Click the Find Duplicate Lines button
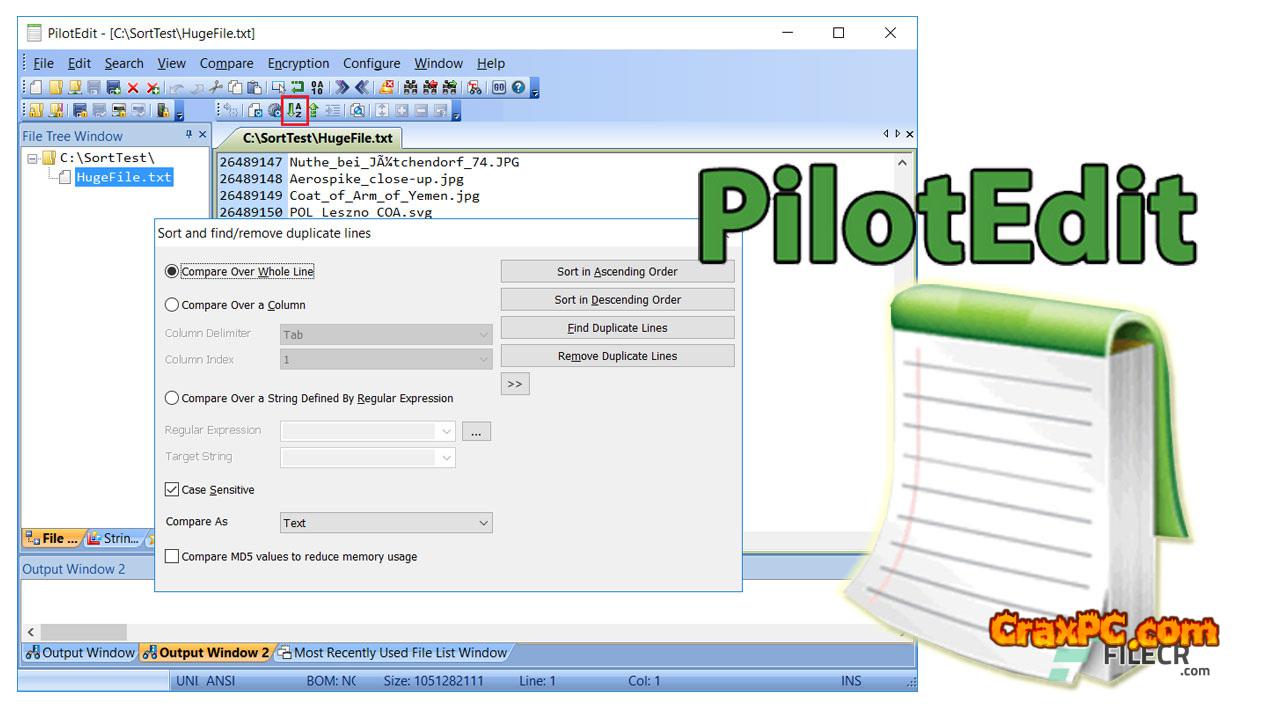 (x=617, y=327)
